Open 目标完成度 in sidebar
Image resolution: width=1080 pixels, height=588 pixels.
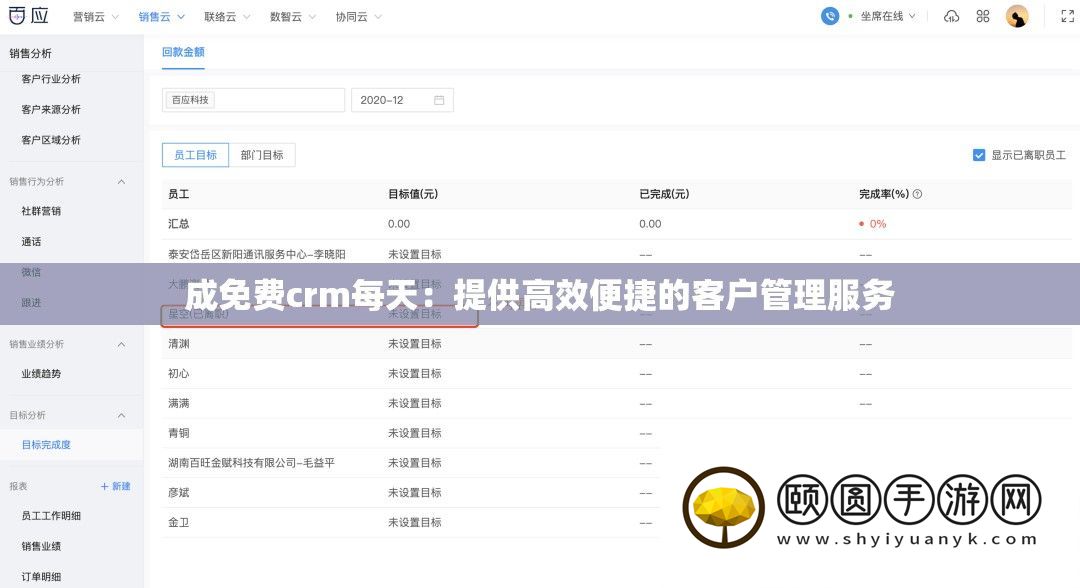[46, 445]
